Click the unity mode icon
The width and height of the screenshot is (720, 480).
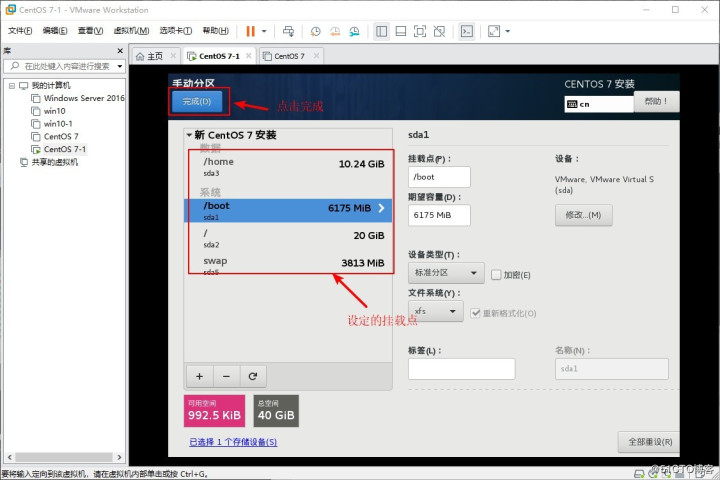click(439, 31)
